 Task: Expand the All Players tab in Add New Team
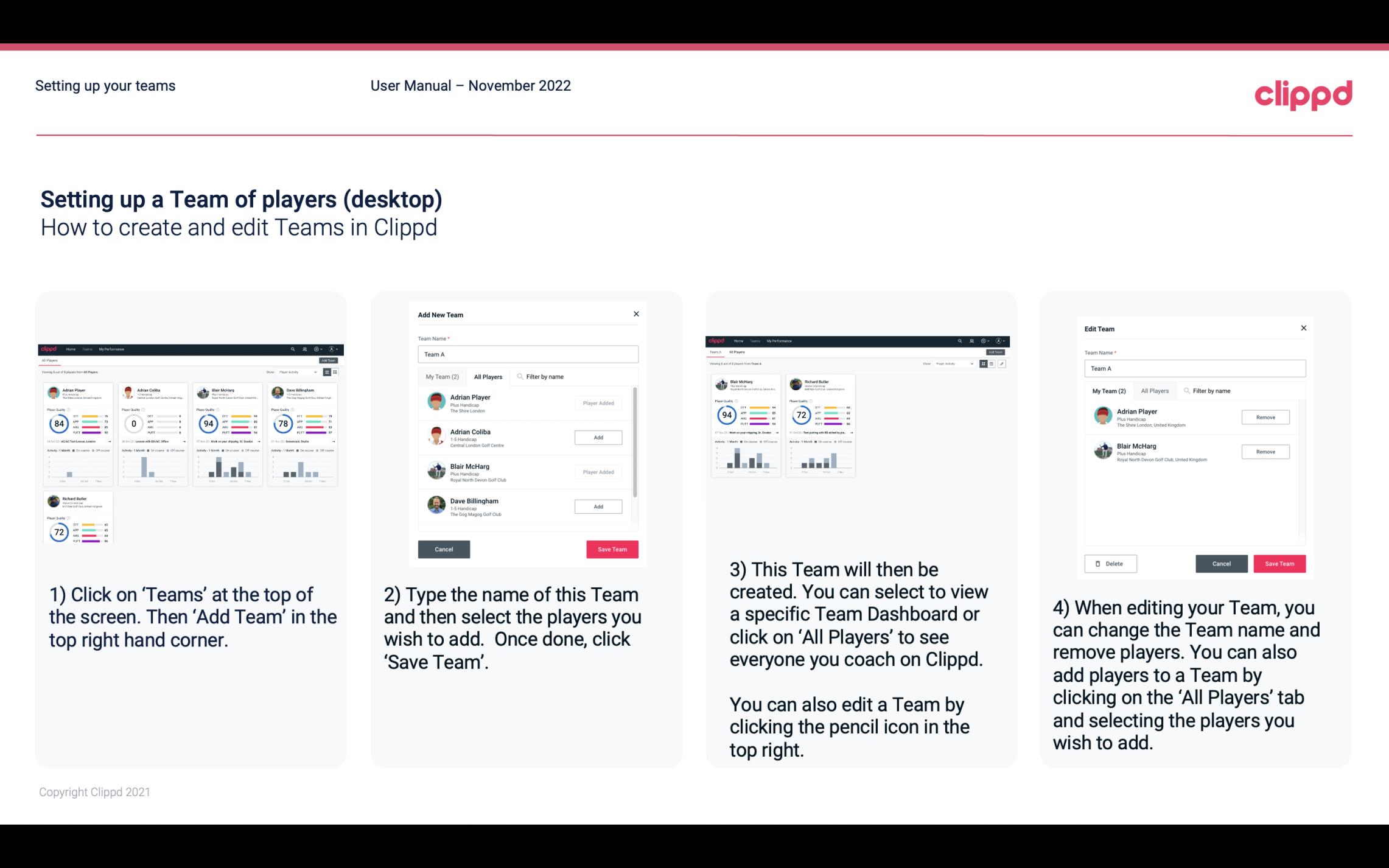(x=487, y=376)
